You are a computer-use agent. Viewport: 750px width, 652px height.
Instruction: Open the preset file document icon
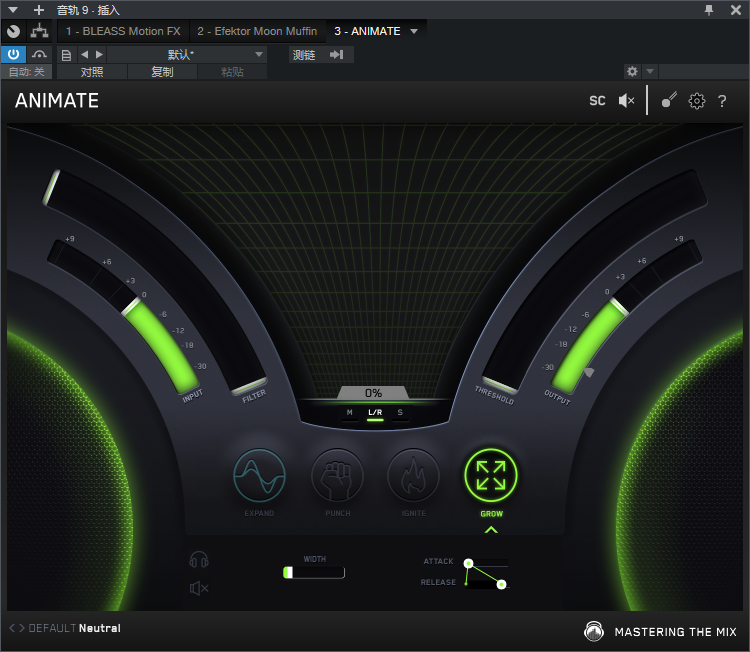66,55
